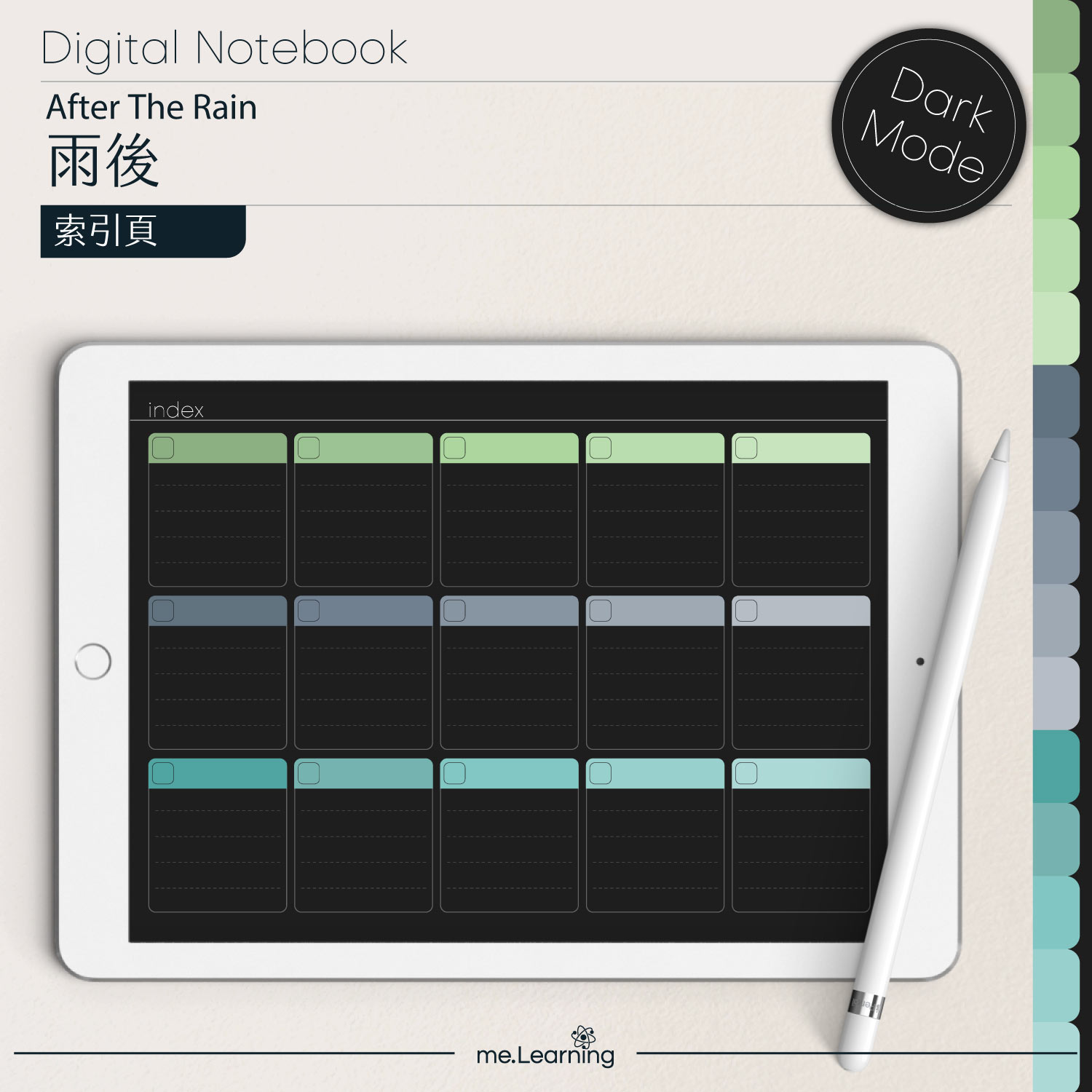The width and height of the screenshot is (1092, 1092).
Task: Click the middle green card header
Action: [509, 448]
